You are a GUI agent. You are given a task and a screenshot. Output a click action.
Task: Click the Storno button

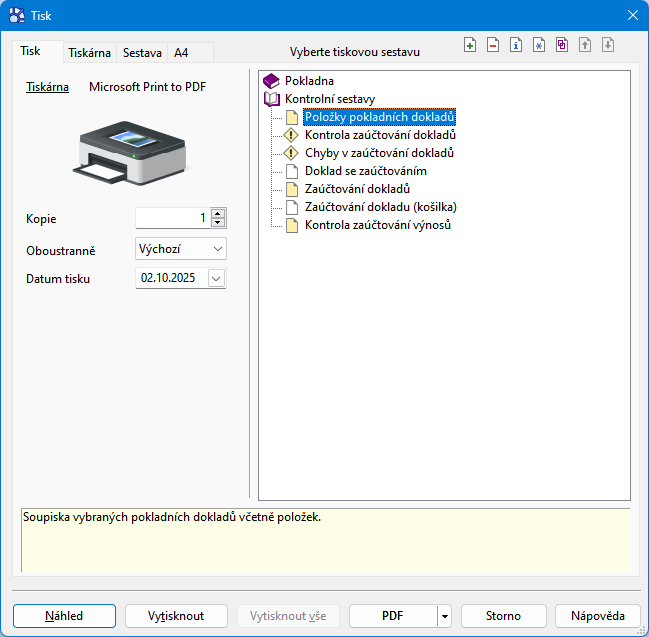(x=503, y=616)
